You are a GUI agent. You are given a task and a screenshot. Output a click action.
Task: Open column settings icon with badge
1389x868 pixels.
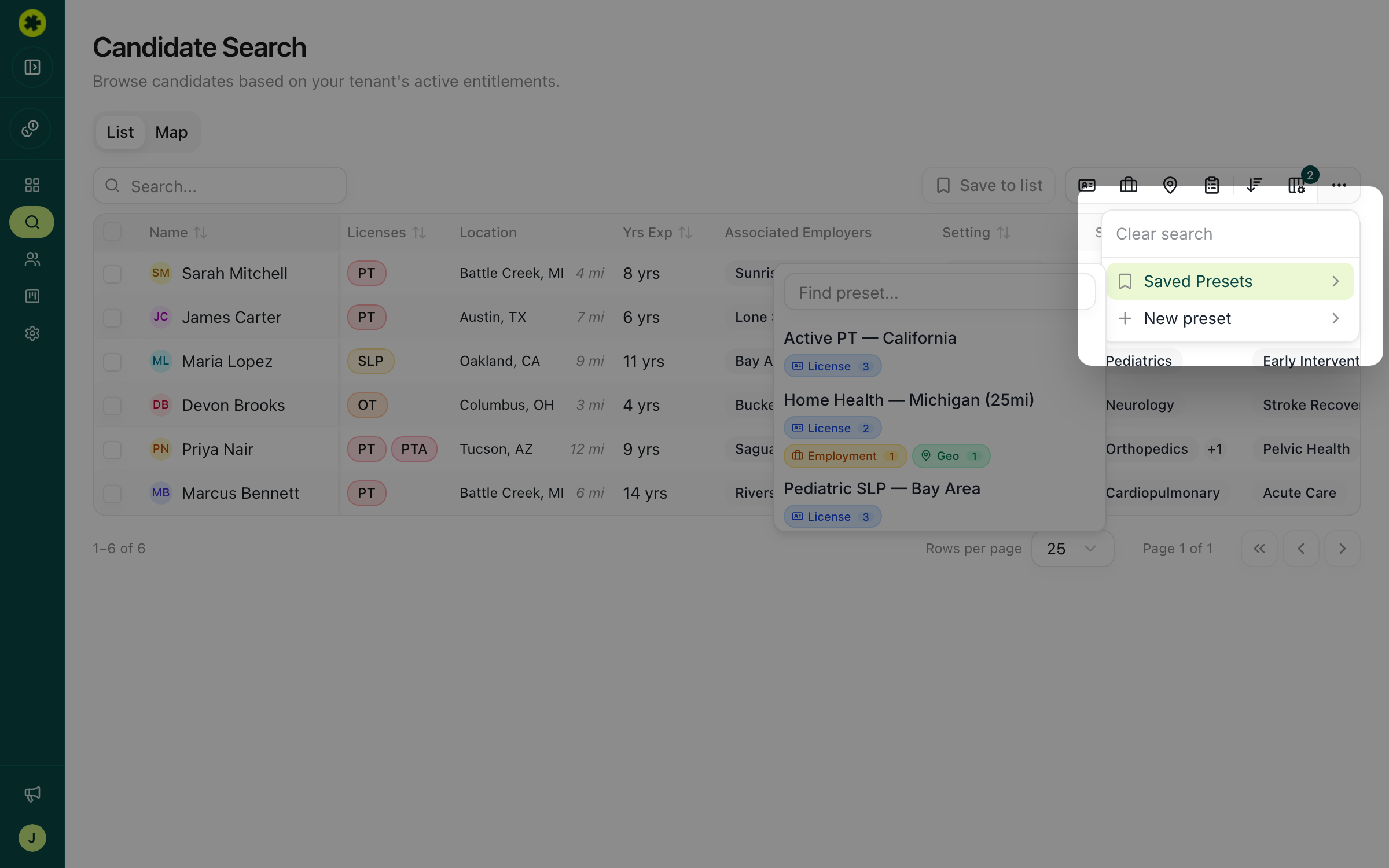click(x=1296, y=185)
